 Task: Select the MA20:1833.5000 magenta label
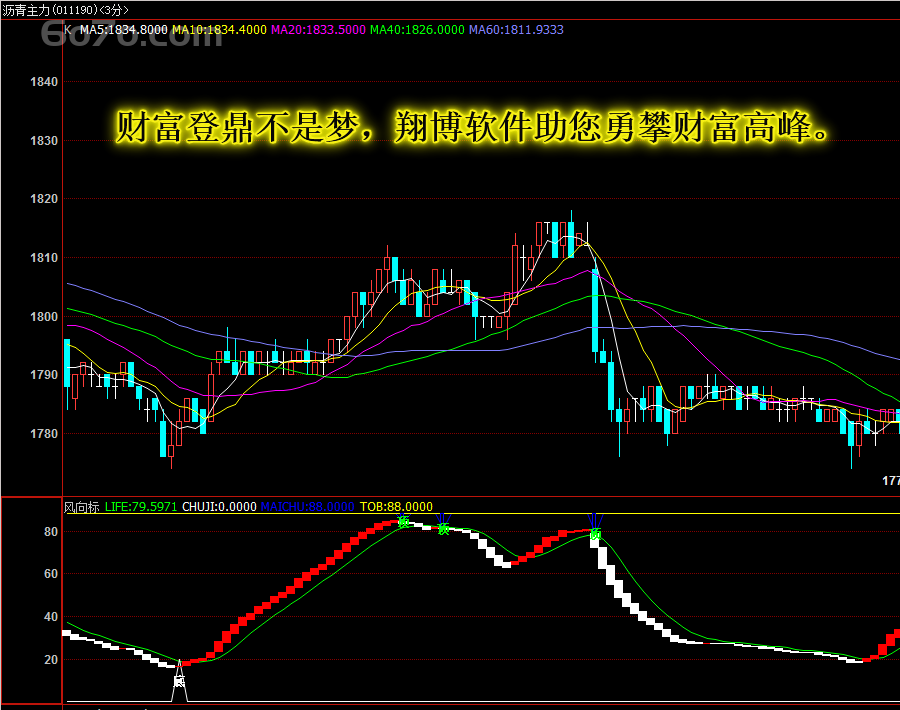click(x=318, y=30)
